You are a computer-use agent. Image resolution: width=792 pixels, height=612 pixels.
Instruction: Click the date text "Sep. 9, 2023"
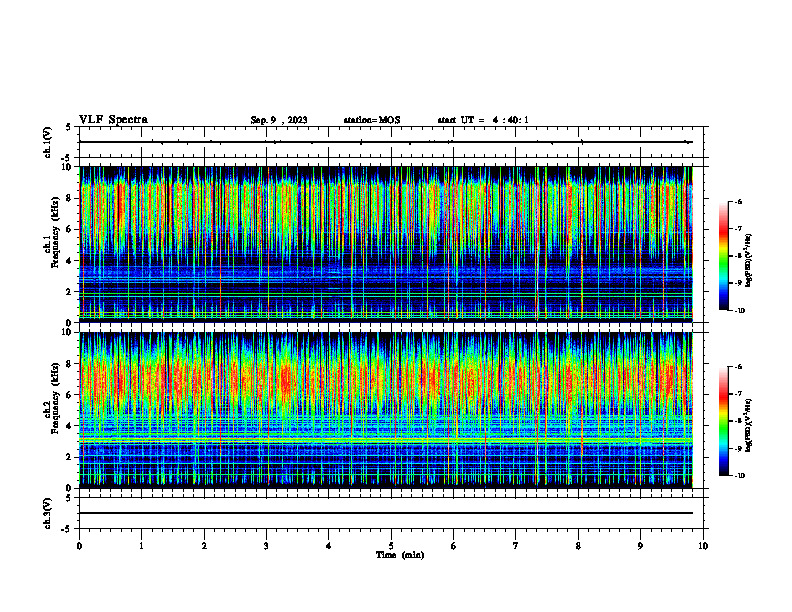point(279,120)
